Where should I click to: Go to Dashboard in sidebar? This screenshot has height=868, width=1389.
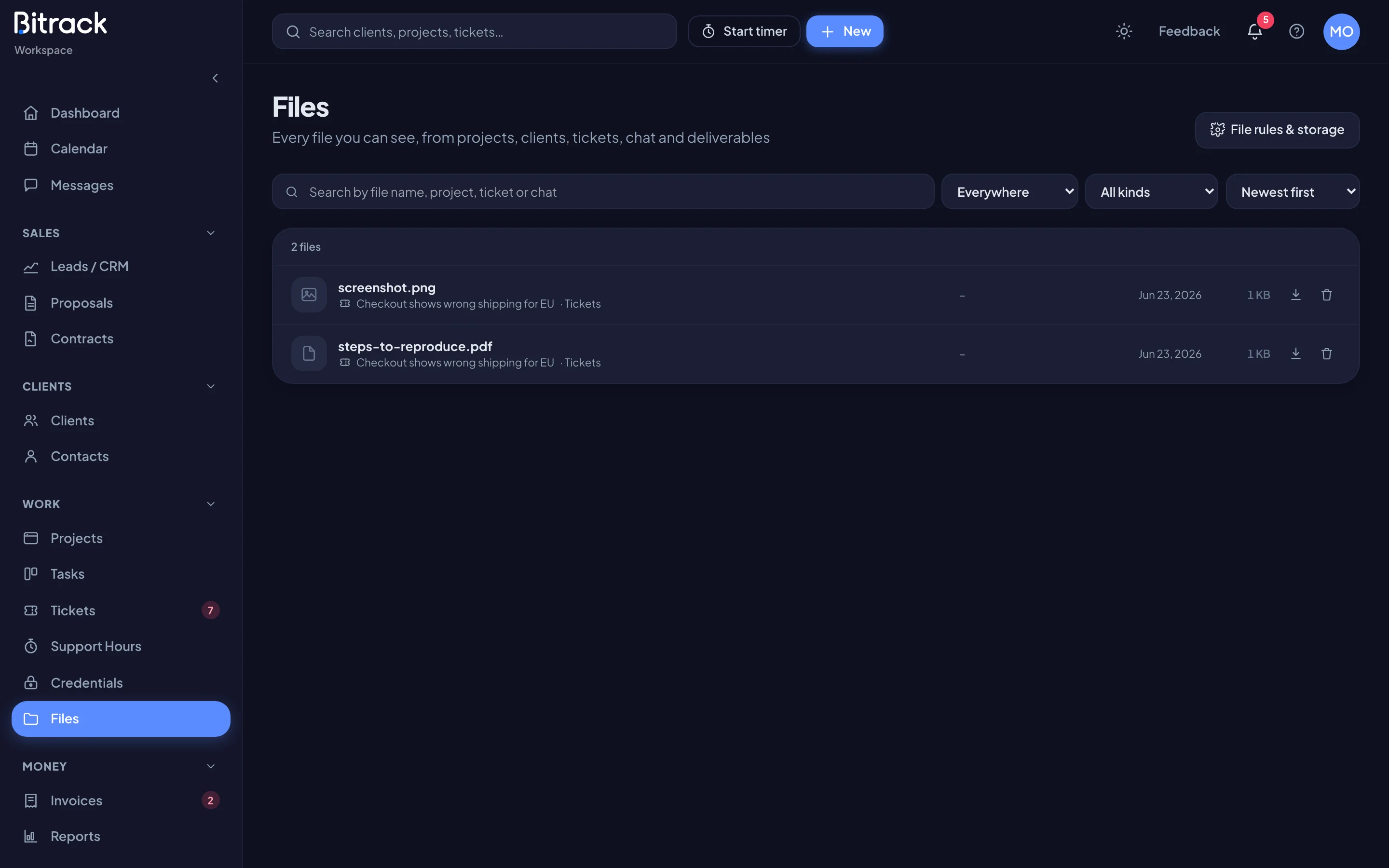(x=121, y=113)
